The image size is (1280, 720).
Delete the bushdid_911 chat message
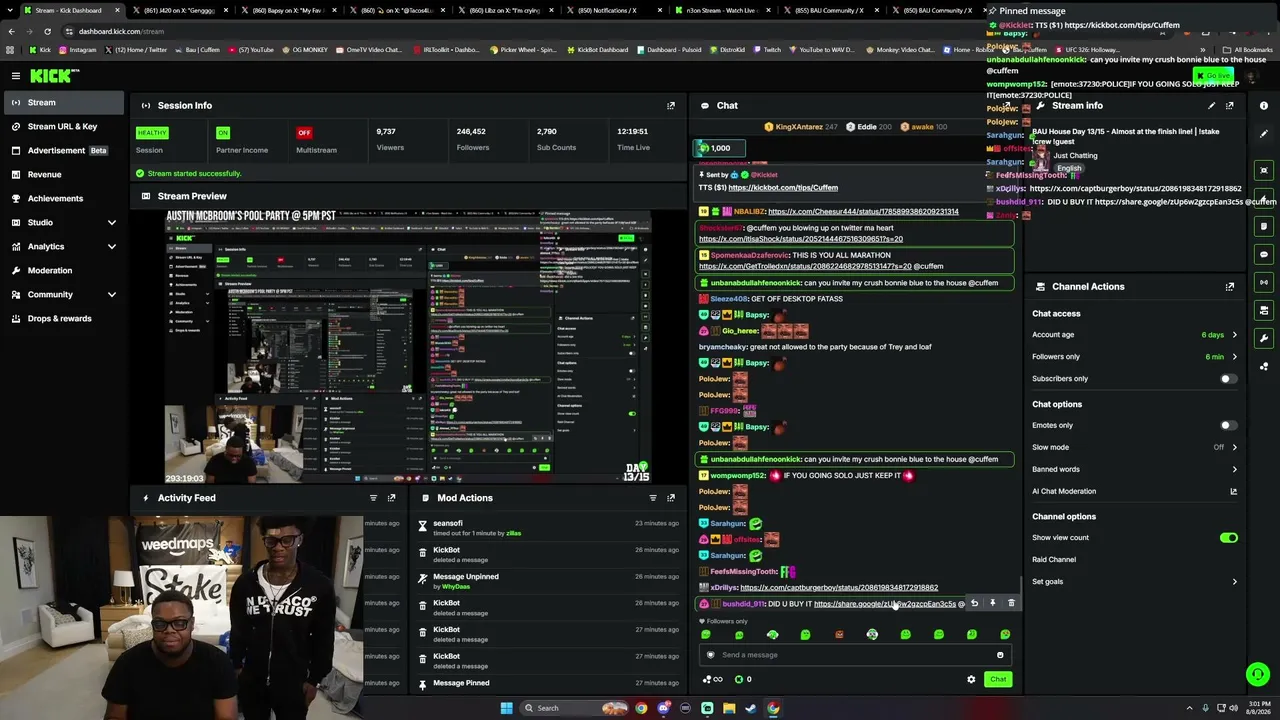(x=1011, y=603)
